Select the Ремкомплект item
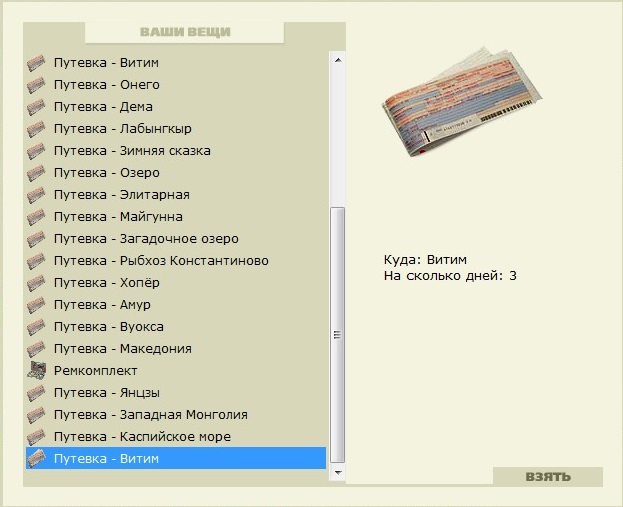The width and height of the screenshot is (623, 507). (176, 371)
